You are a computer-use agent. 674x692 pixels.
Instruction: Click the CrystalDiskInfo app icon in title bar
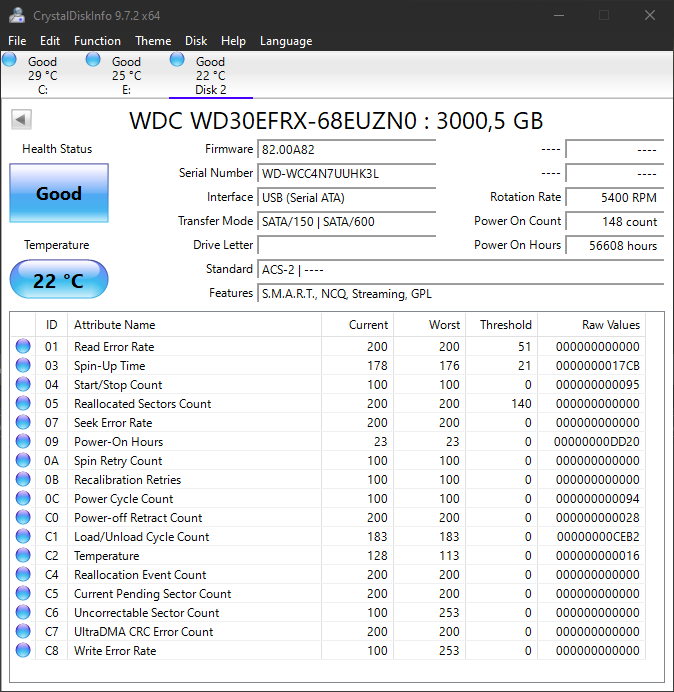[x=16, y=15]
